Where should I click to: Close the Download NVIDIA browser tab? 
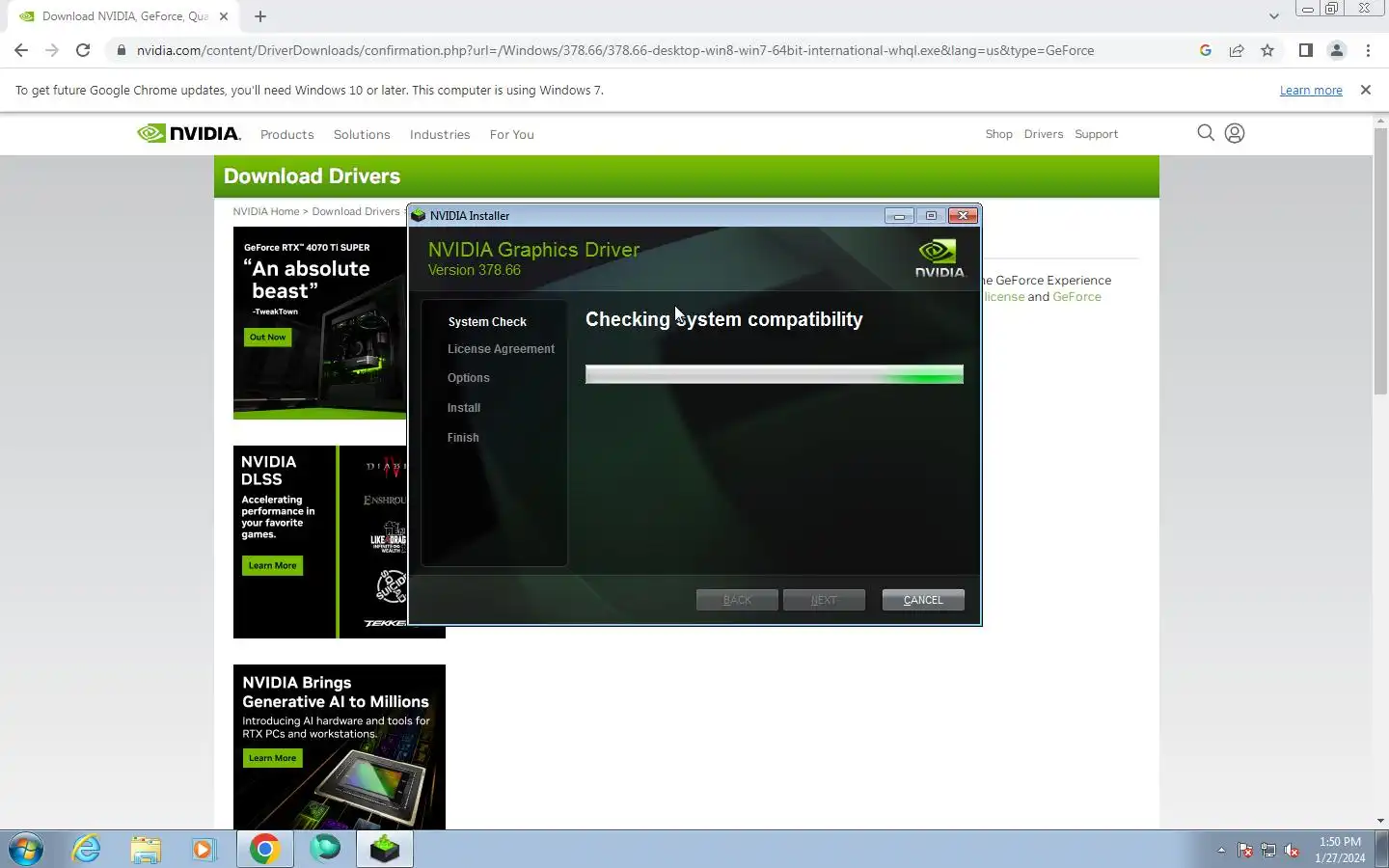click(224, 16)
